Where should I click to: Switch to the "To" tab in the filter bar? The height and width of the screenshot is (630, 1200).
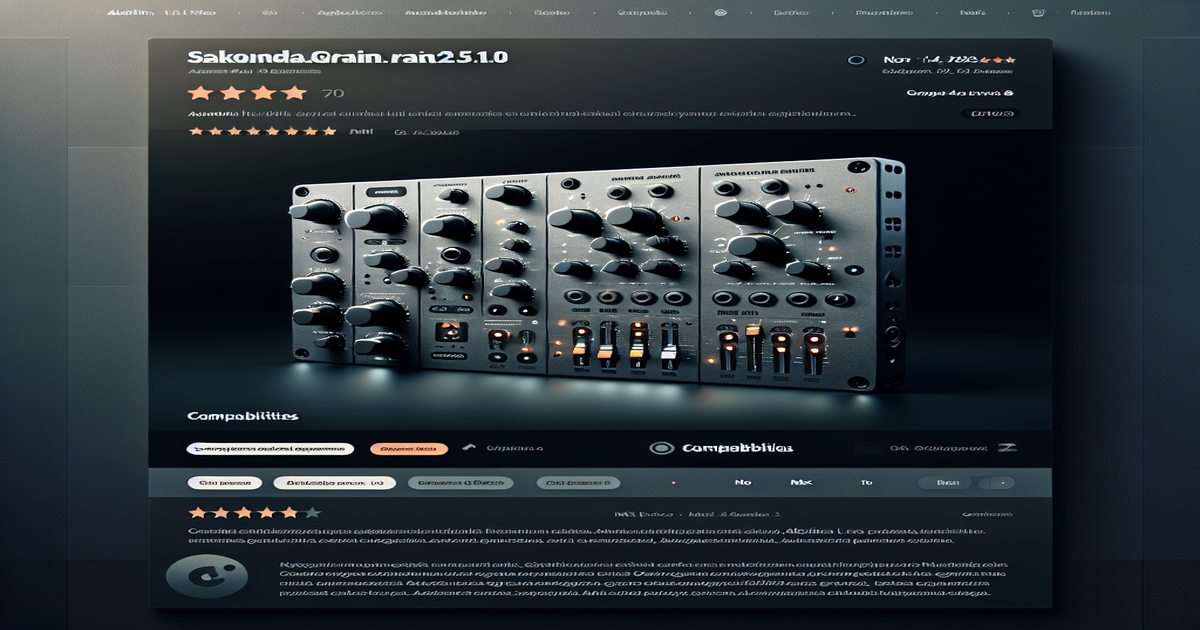866,482
